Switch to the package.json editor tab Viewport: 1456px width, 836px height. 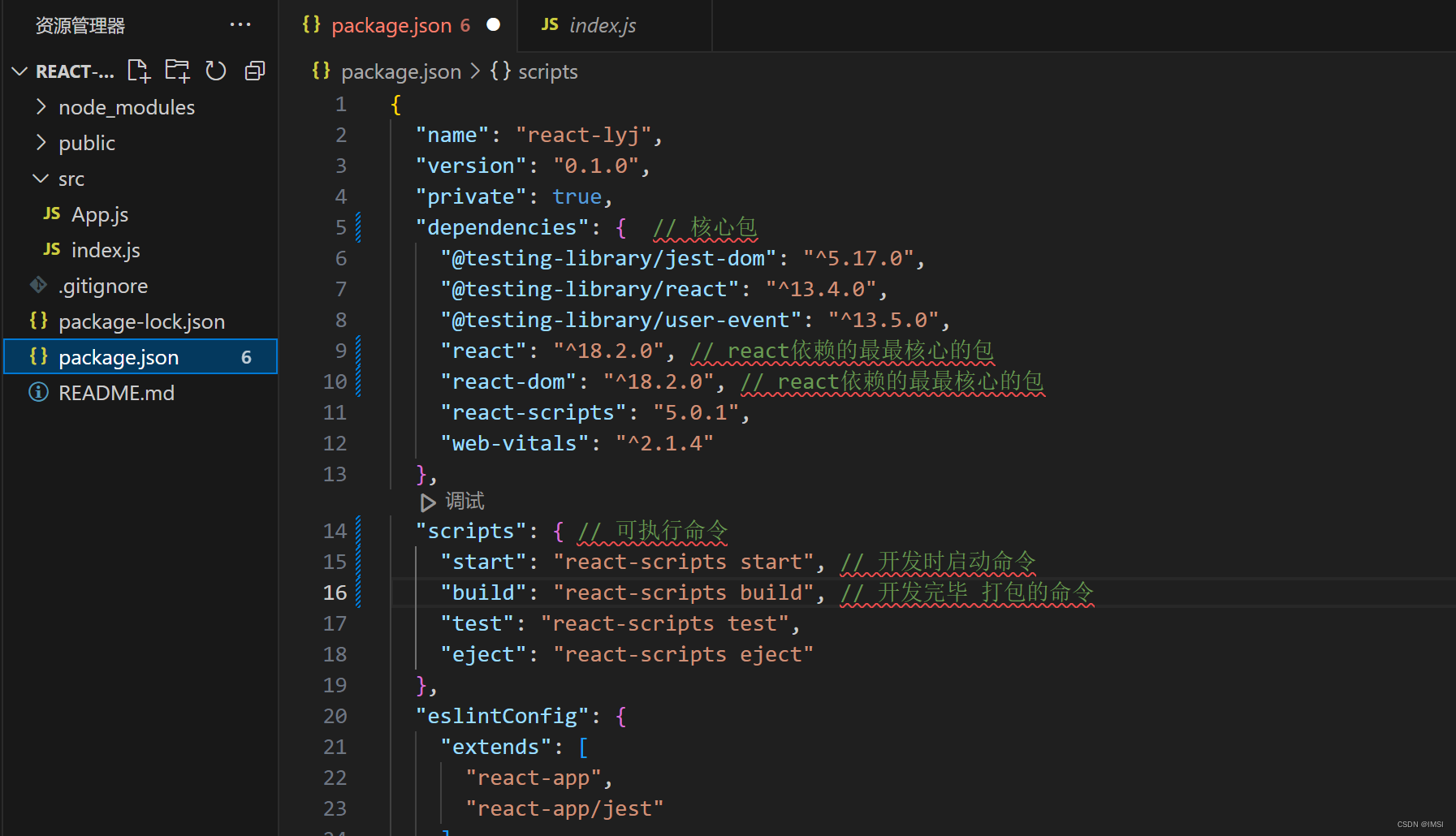397,25
